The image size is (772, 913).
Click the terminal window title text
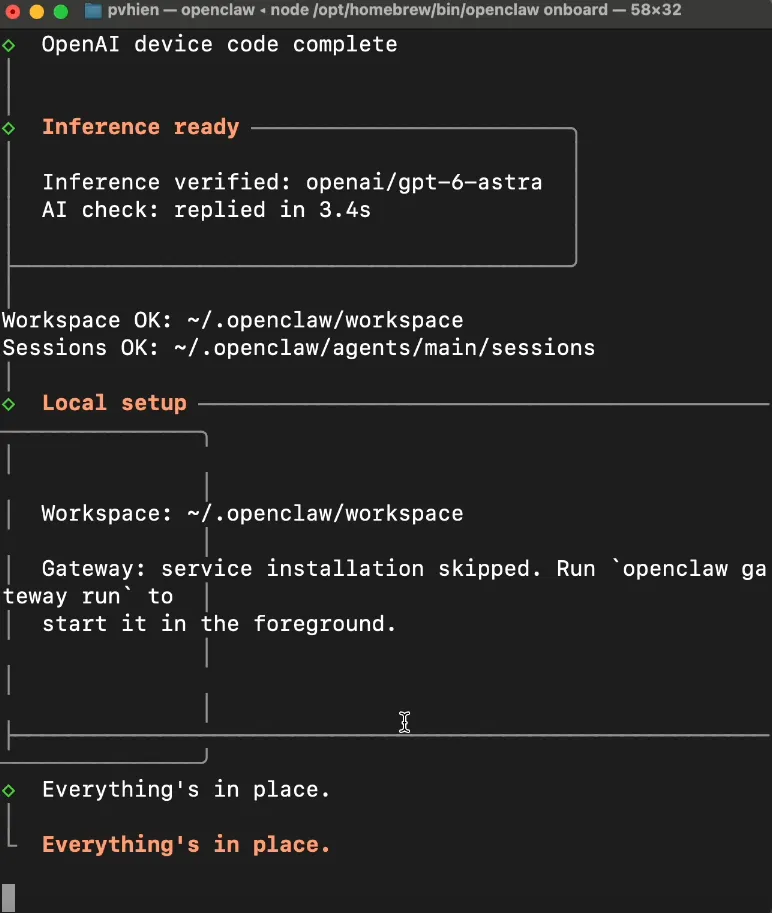tap(394, 10)
